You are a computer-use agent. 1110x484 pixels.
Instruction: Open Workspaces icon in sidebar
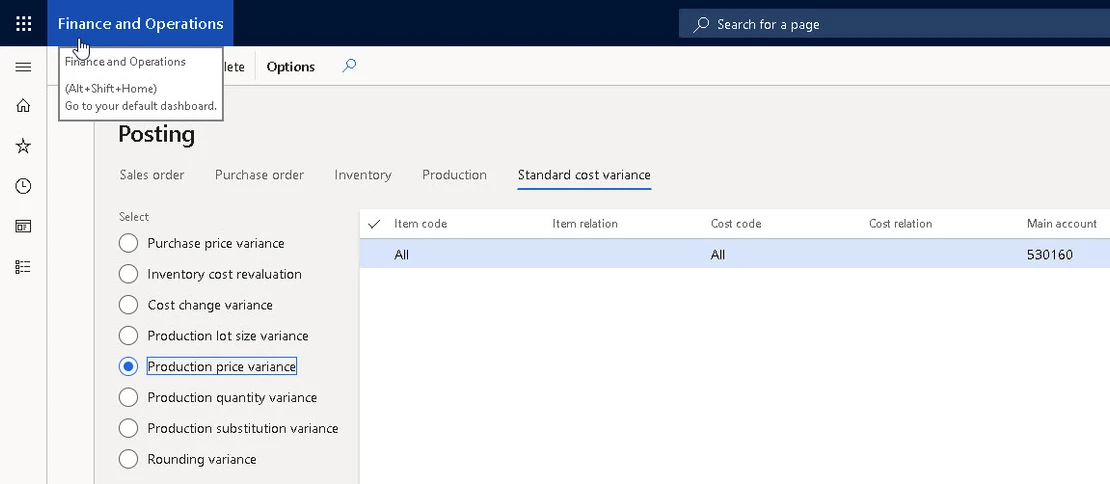pos(23,226)
